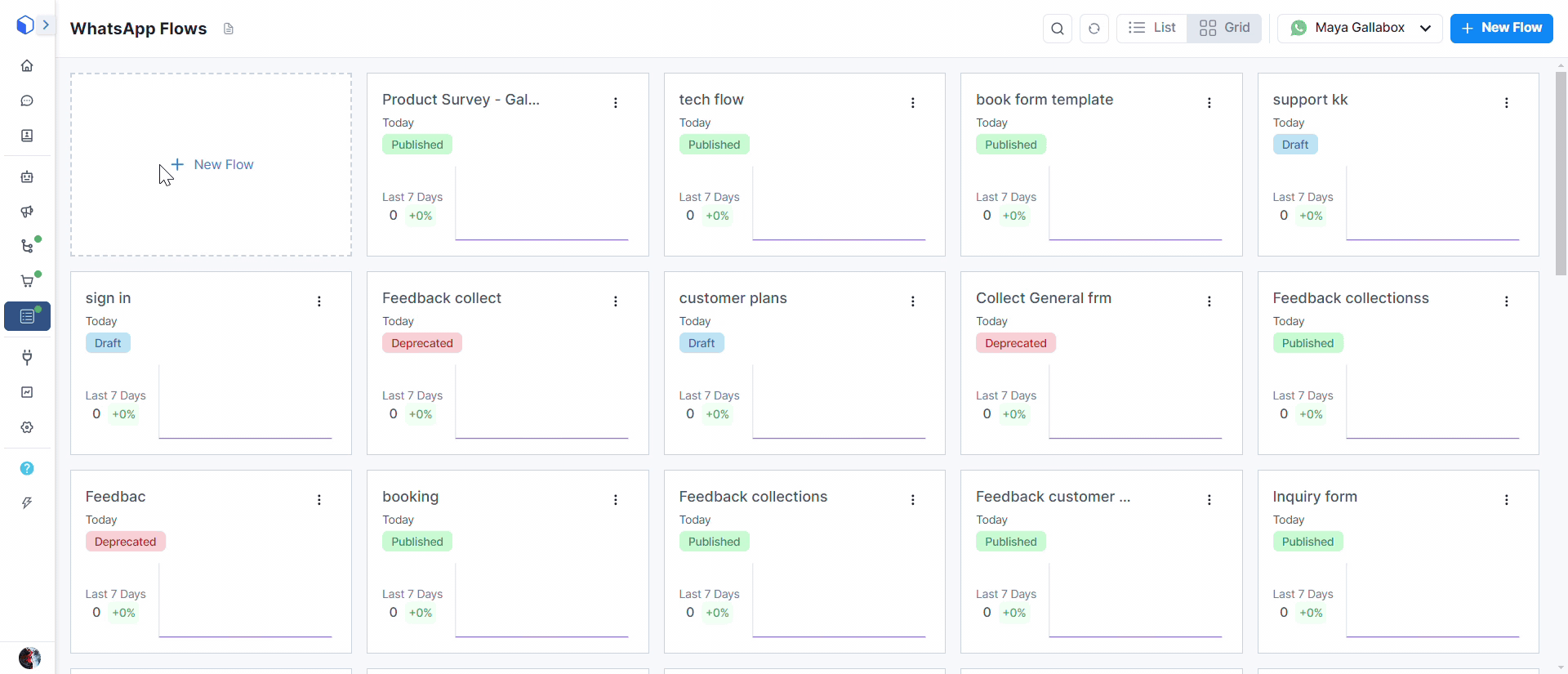Open the shopping cart icon in sidebar
The width and height of the screenshot is (1568, 674).
(27, 281)
